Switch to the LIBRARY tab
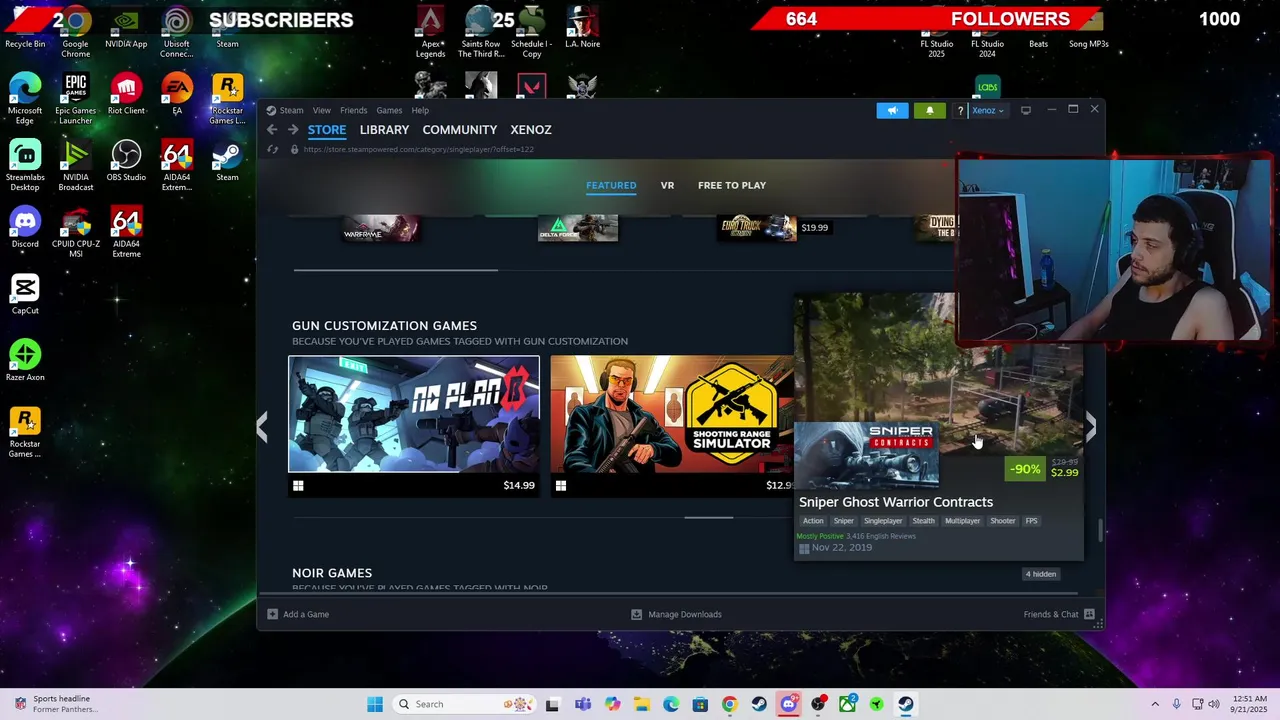The image size is (1280, 720). (384, 130)
